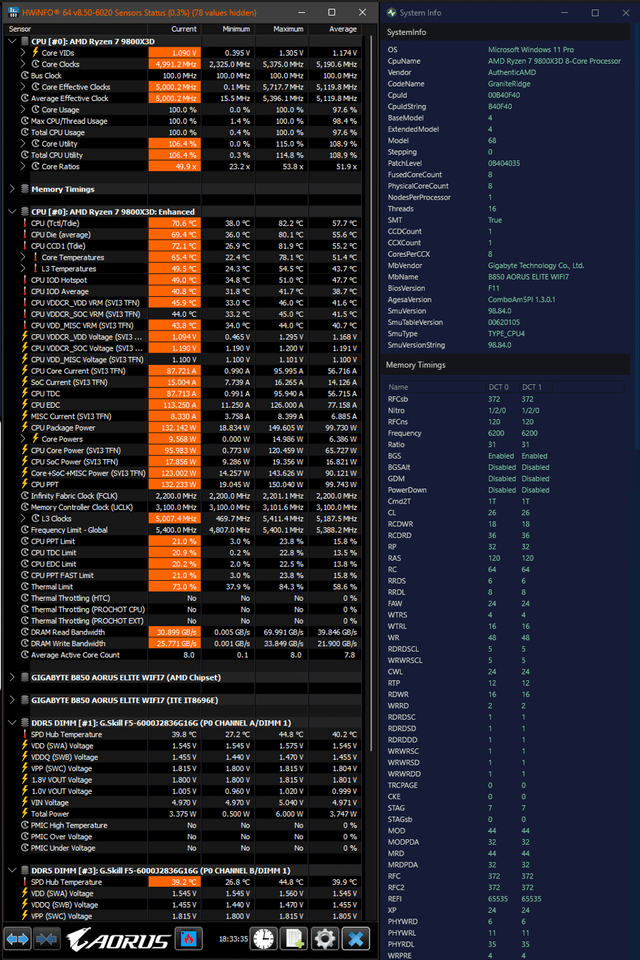
Task: Close sensors using the blue X icon
Action: coord(356,939)
